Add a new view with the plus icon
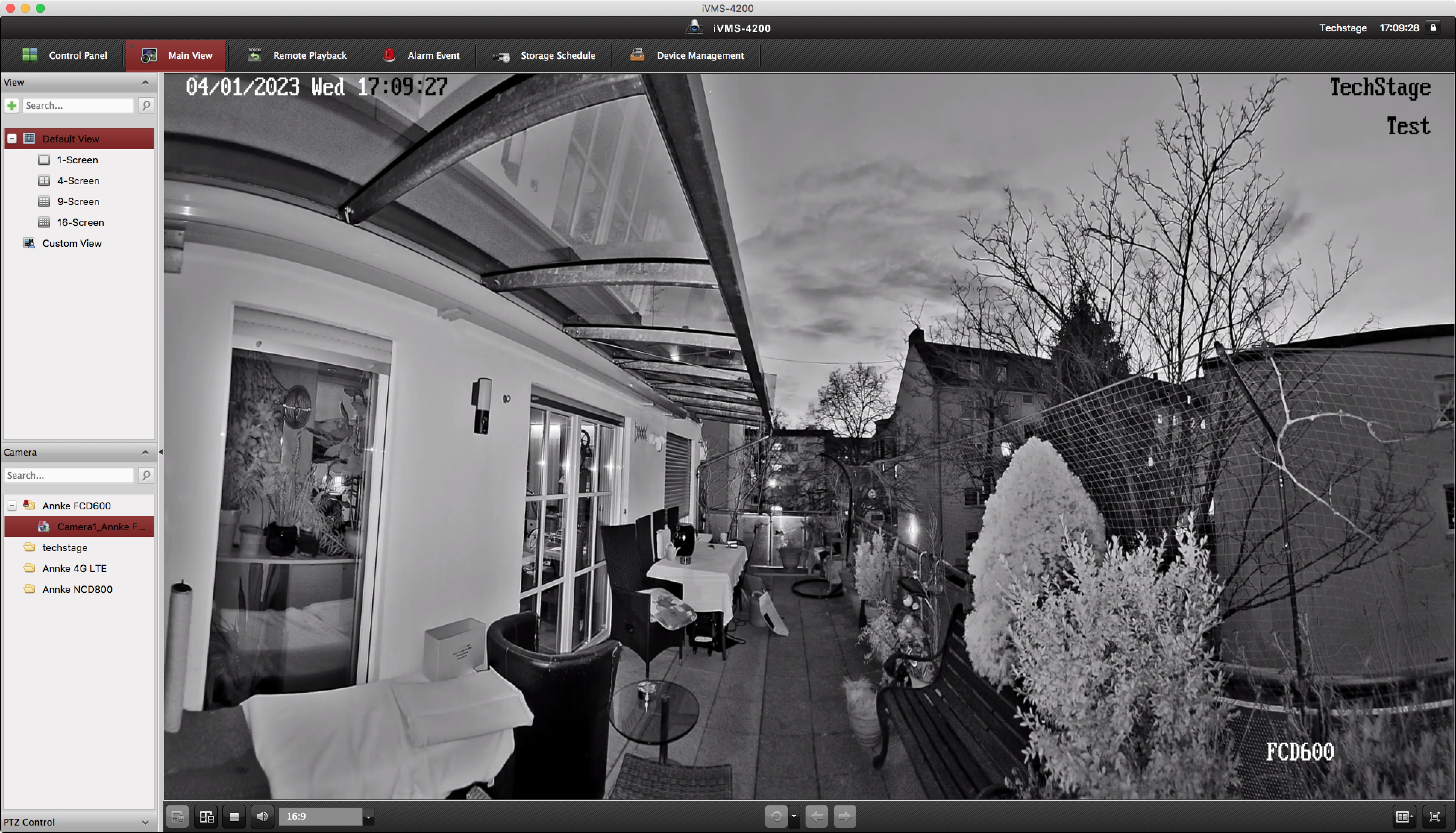 pyautogui.click(x=12, y=105)
